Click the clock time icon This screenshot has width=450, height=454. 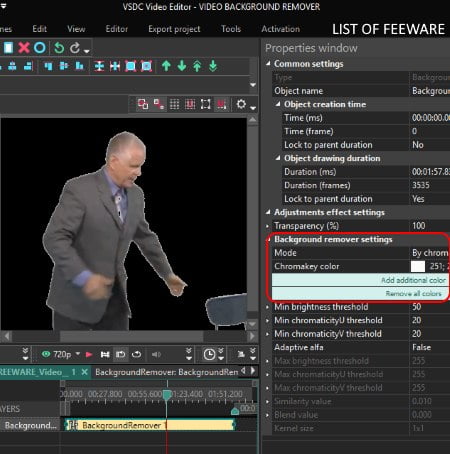tap(209, 354)
